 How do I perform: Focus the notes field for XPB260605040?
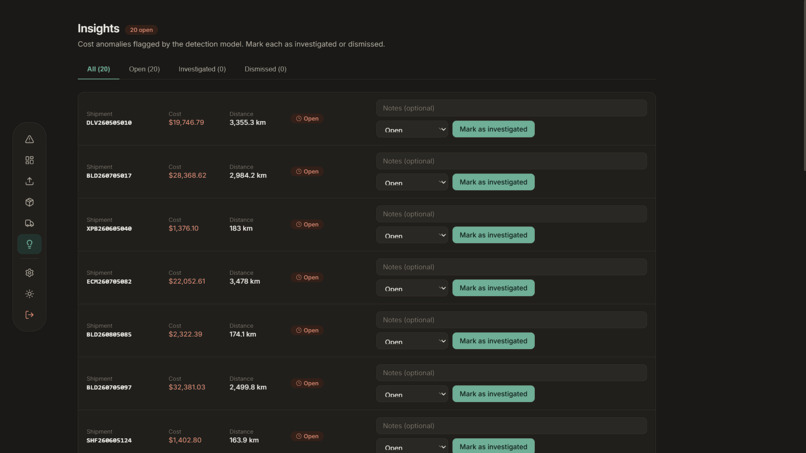pos(511,214)
